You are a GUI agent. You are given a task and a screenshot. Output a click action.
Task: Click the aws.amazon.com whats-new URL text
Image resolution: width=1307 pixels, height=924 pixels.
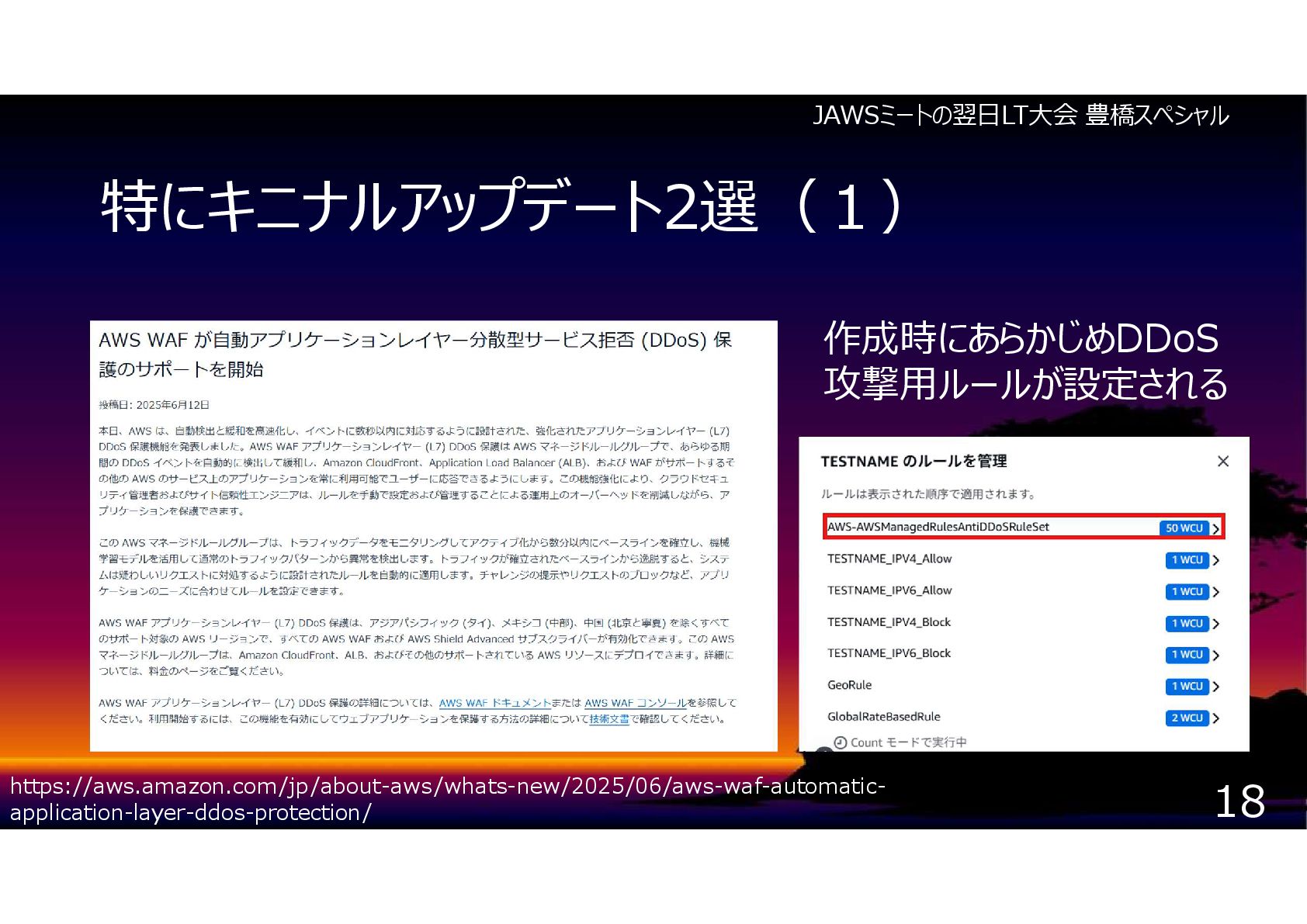tap(447, 799)
